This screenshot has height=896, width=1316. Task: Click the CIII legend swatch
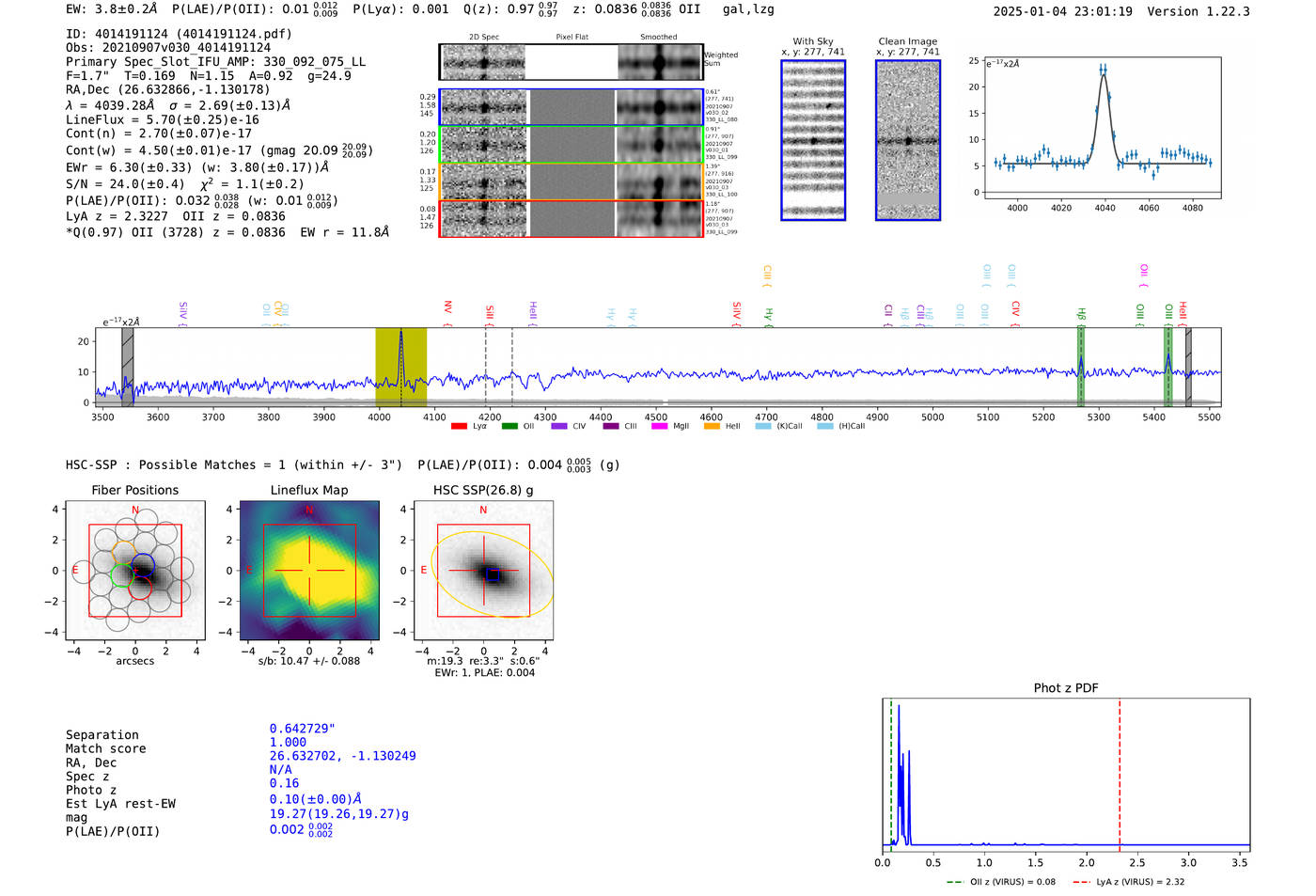point(611,426)
